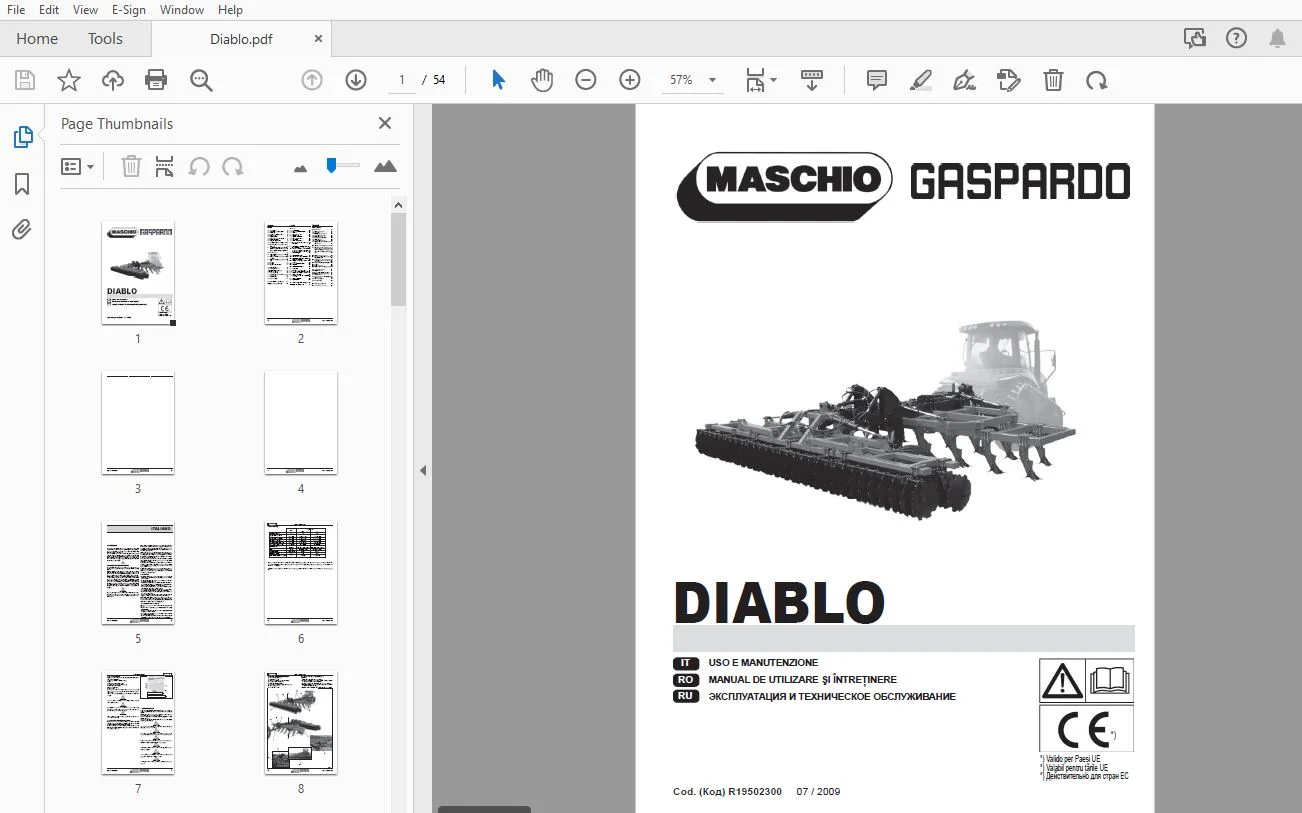Select the page 2 thumbnail
This screenshot has width=1302, height=813.
click(x=301, y=273)
